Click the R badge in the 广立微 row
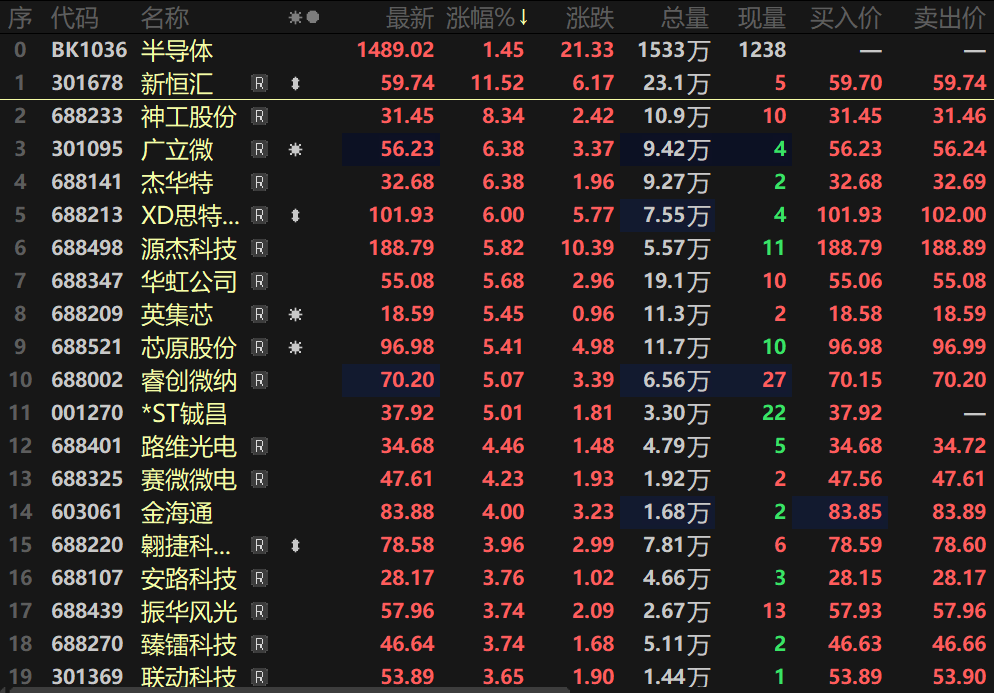The width and height of the screenshot is (994, 693). [259, 149]
